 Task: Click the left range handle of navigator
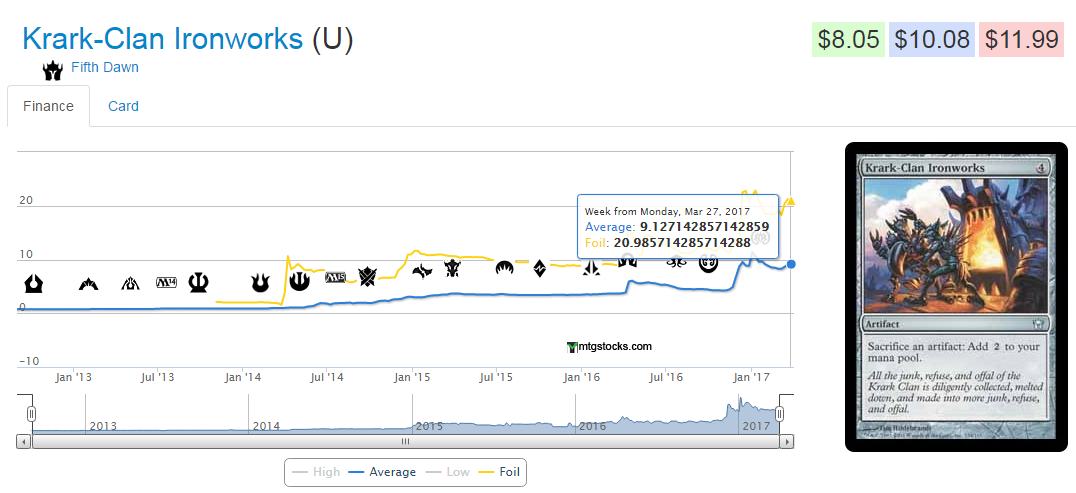click(x=31, y=414)
